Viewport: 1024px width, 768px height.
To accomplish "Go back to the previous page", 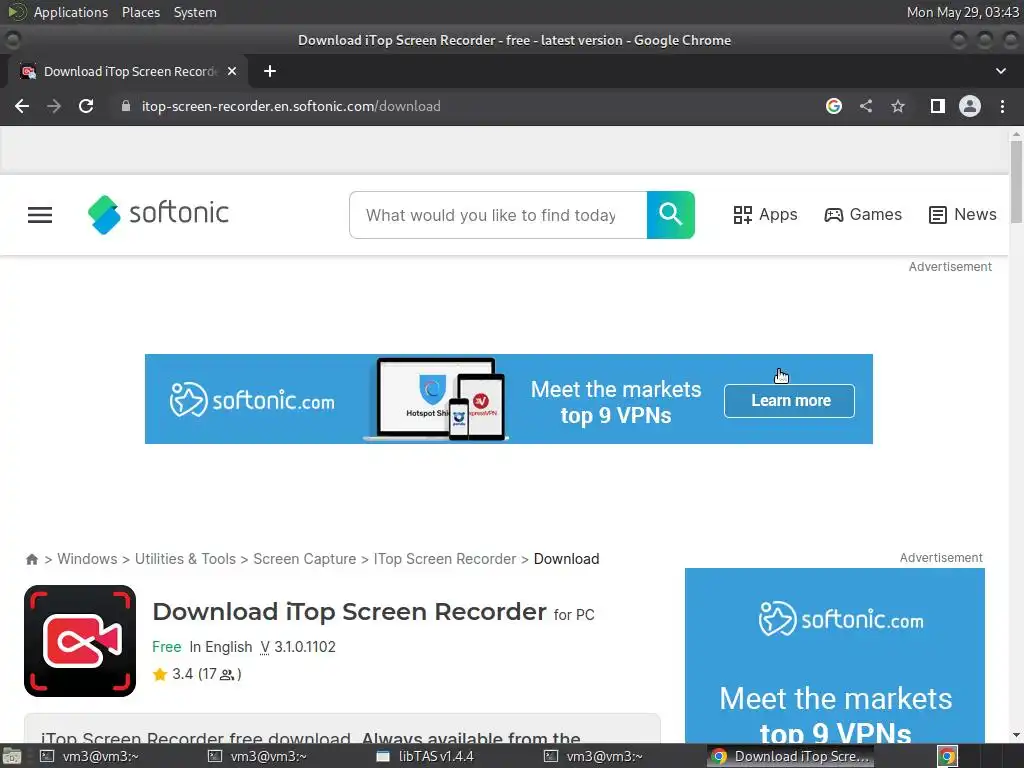I will [x=22, y=106].
